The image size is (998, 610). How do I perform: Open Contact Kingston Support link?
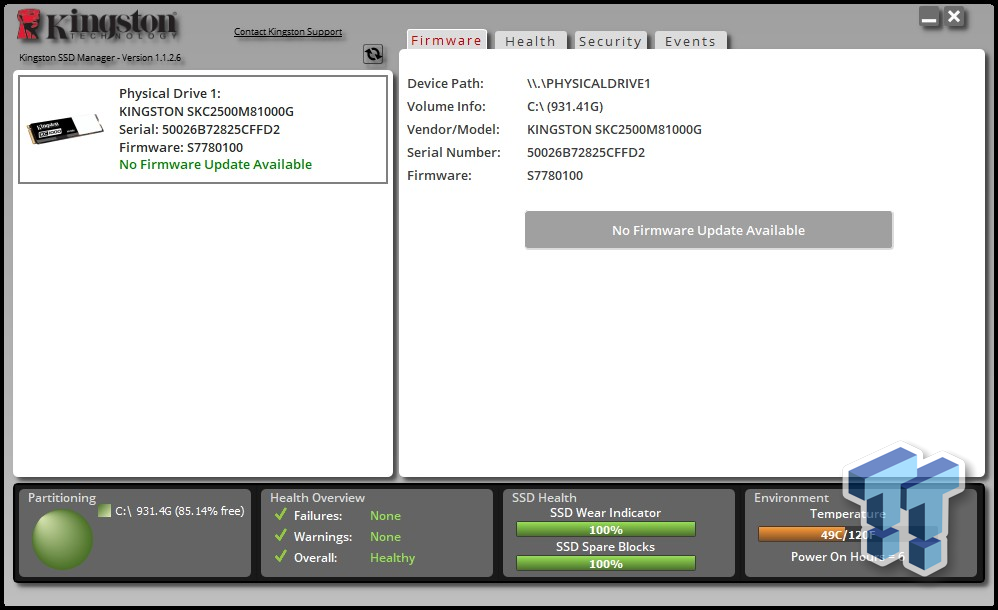coord(288,31)
